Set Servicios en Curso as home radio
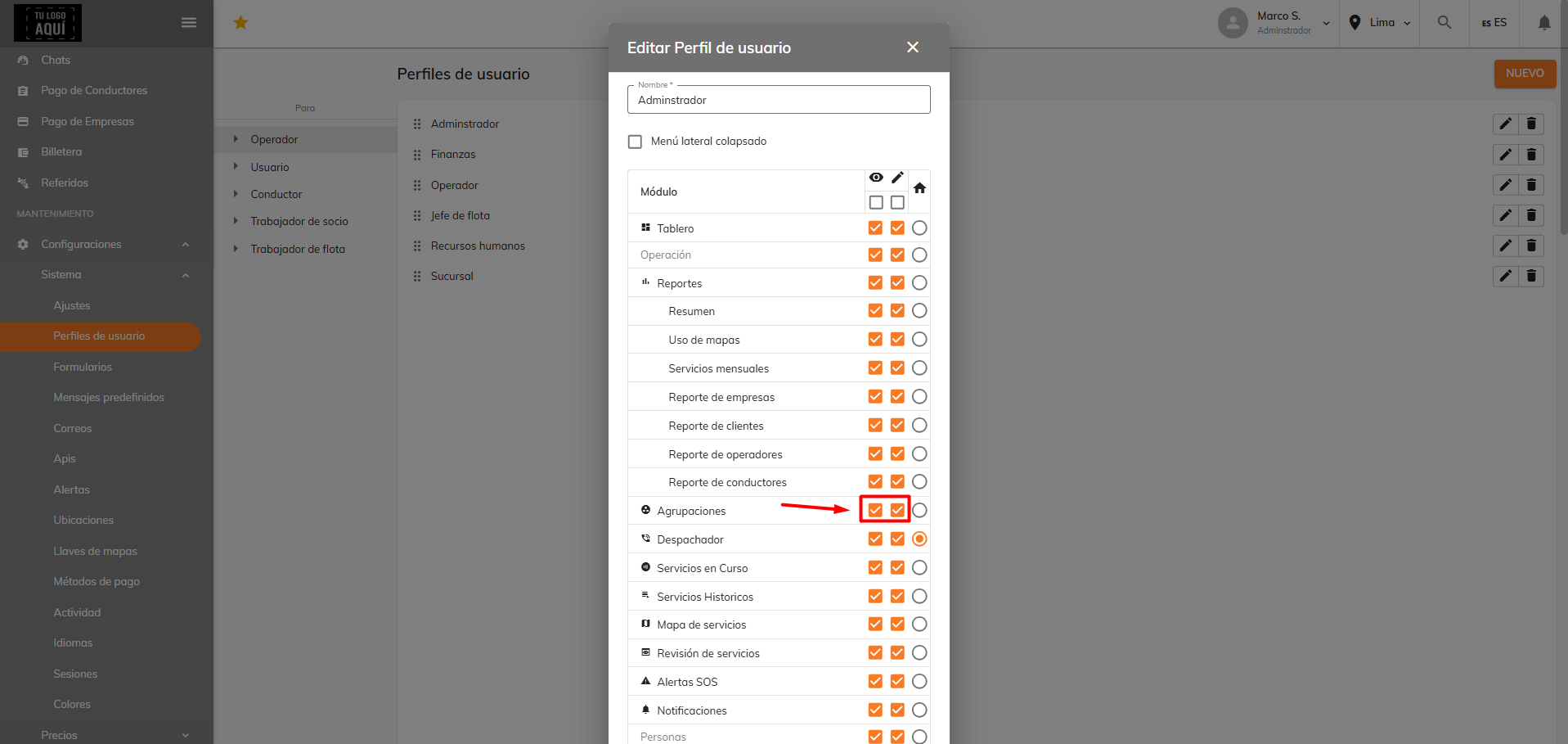Screen dimensions: 1568x744 [919, 567]
